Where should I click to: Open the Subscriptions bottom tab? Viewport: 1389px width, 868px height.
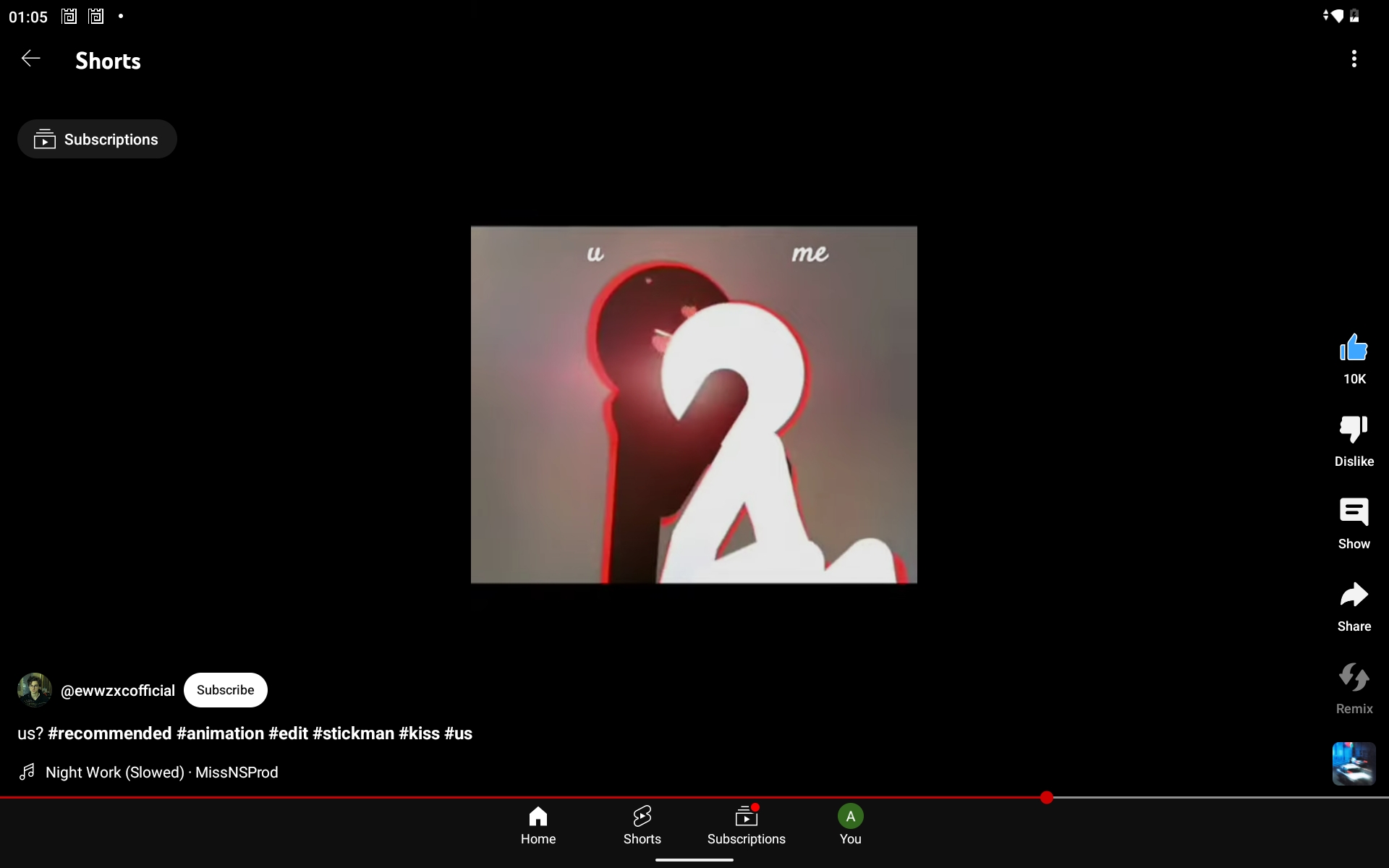pos(747,825)
